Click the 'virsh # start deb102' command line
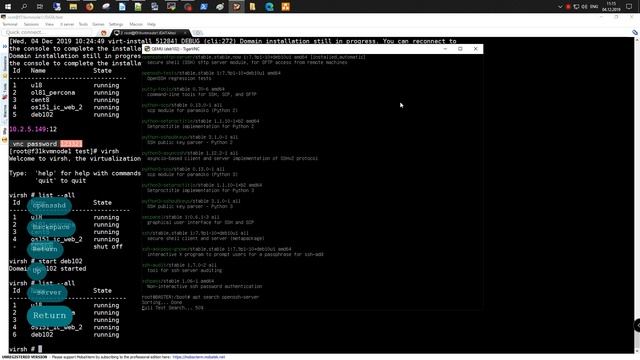The width and height of the screenshot is (640, 360). tap(46, 261)
